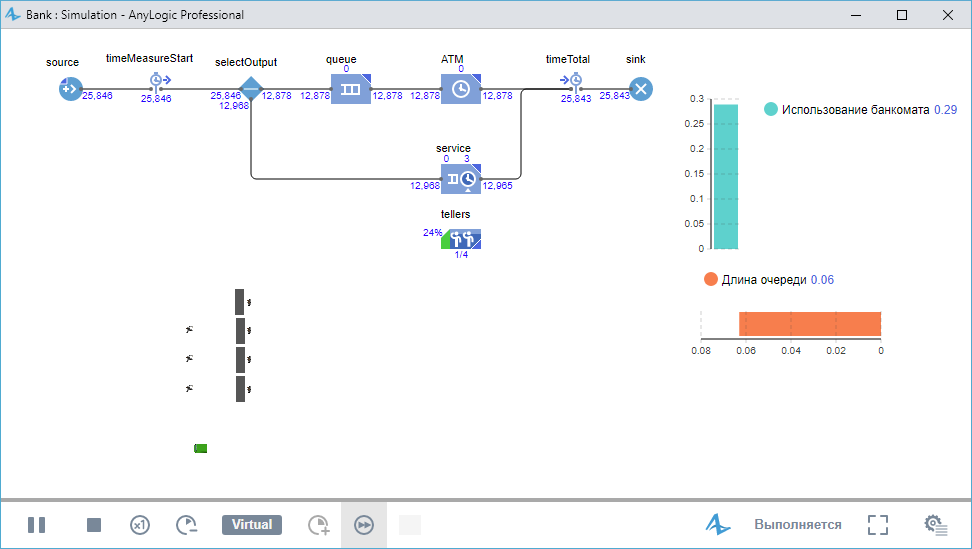Click the topmost teller desk in animation
Viewport: 972px width, 549px height.
[239, 302]
